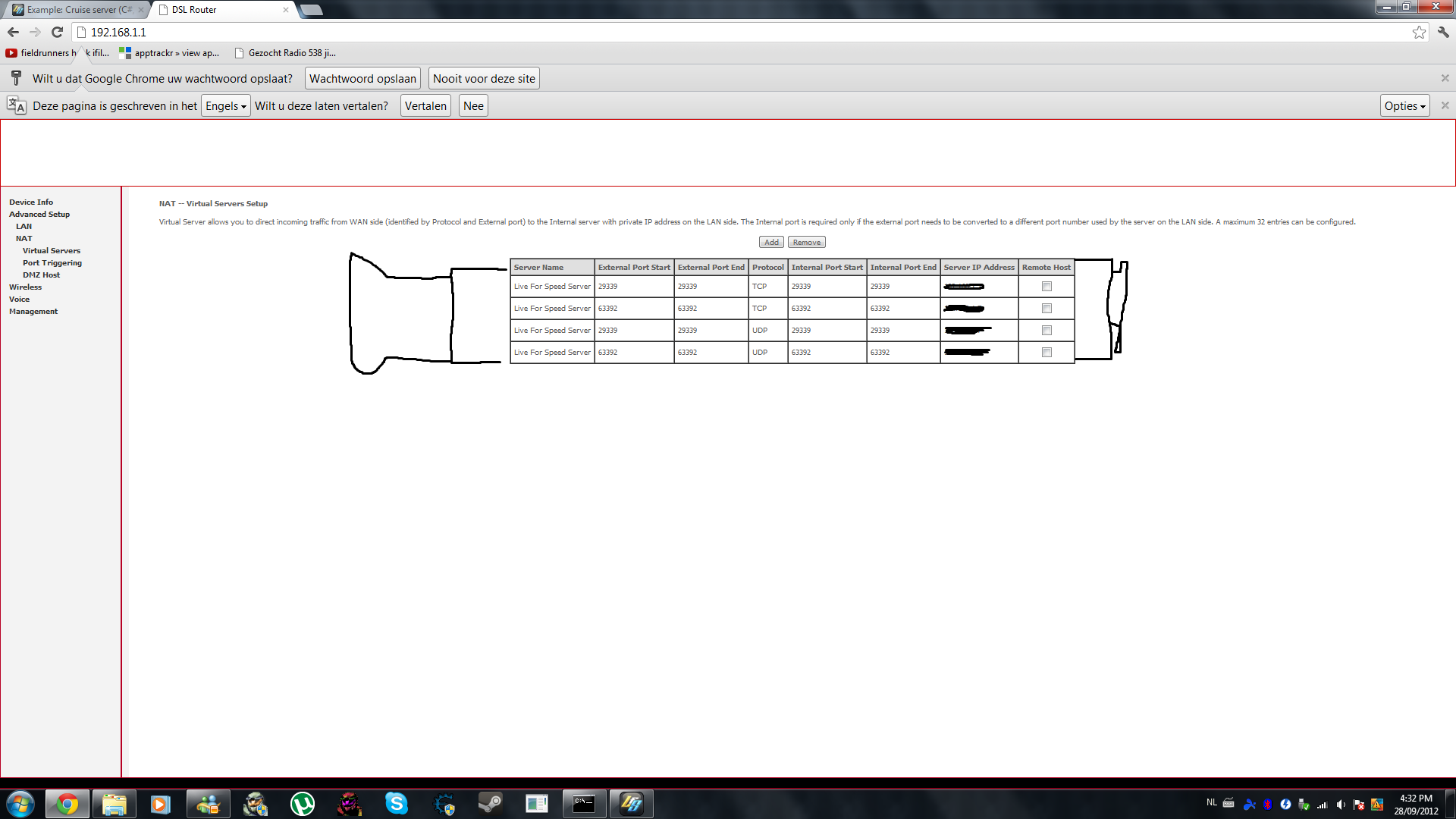Dismiss the translate bar with X
1456x819 pixels.
coord(1445,105)
